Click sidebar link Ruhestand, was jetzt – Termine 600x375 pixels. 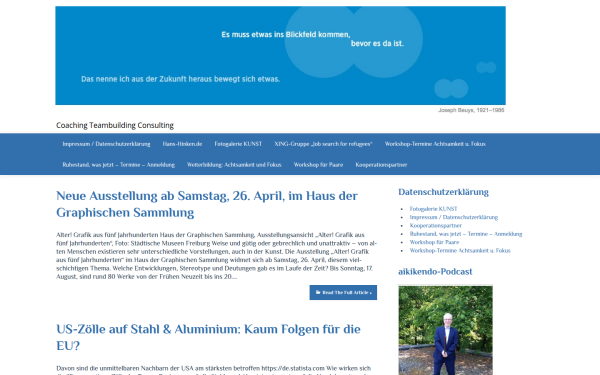tap(466, 234)
